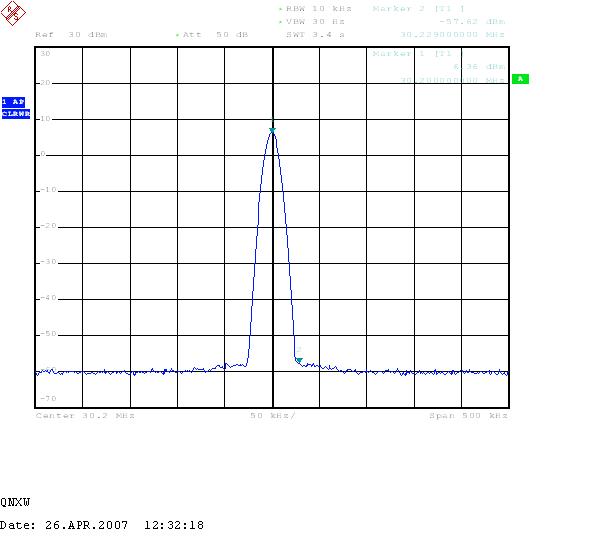Click the RBW 10 kHz setting
This screenshot has height=546, width=605.
(x=315, y=8)
